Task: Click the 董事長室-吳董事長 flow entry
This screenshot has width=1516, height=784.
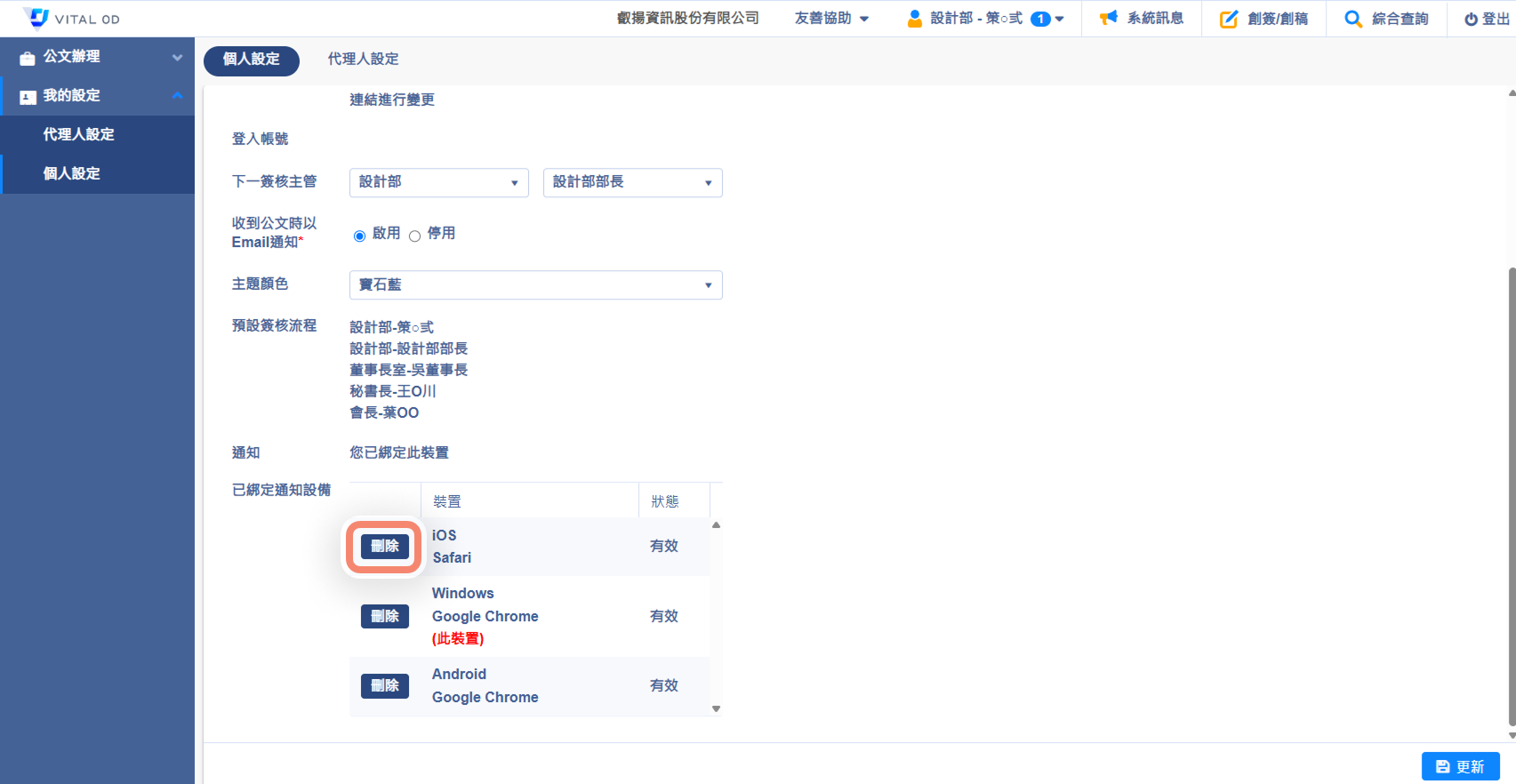Action: click(x=408, y=370)
